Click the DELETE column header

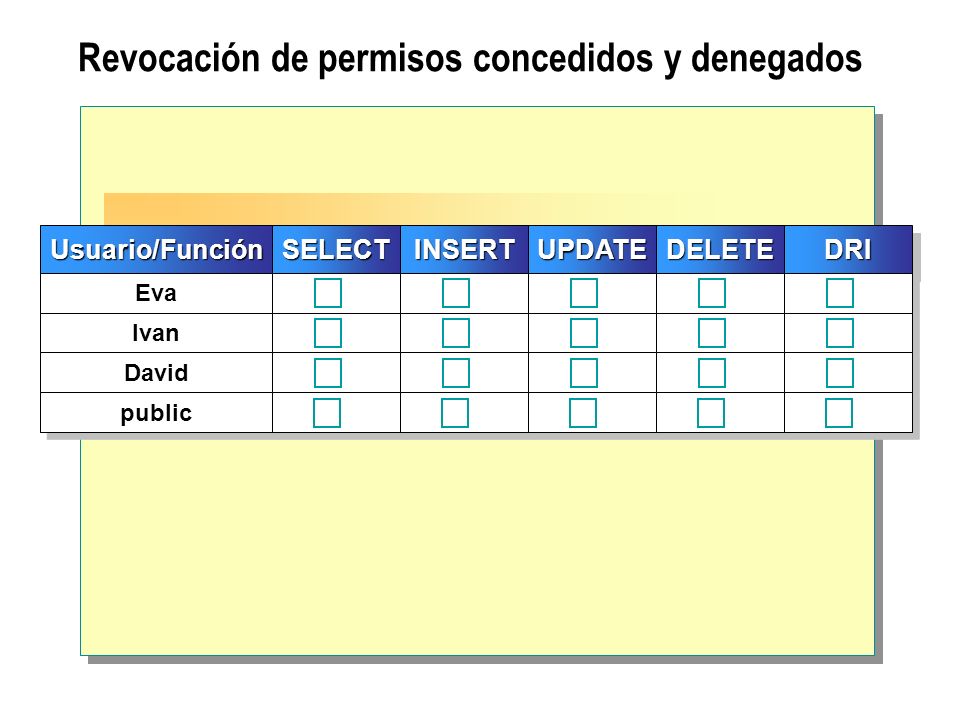[x=720, y=249]
